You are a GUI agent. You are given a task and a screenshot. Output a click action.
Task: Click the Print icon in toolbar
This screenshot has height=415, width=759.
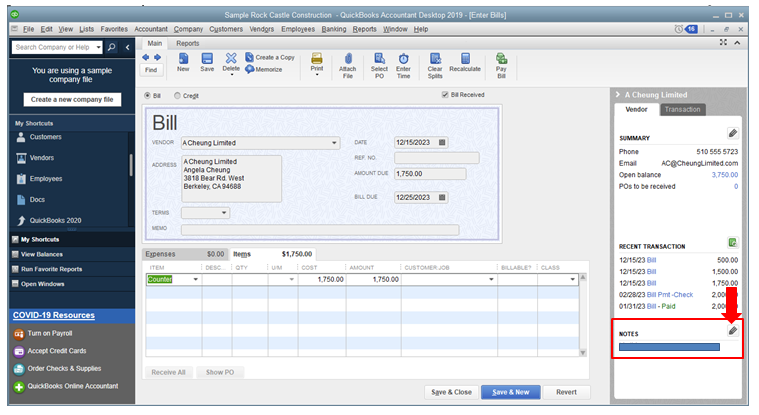click(x=316, y=64)
